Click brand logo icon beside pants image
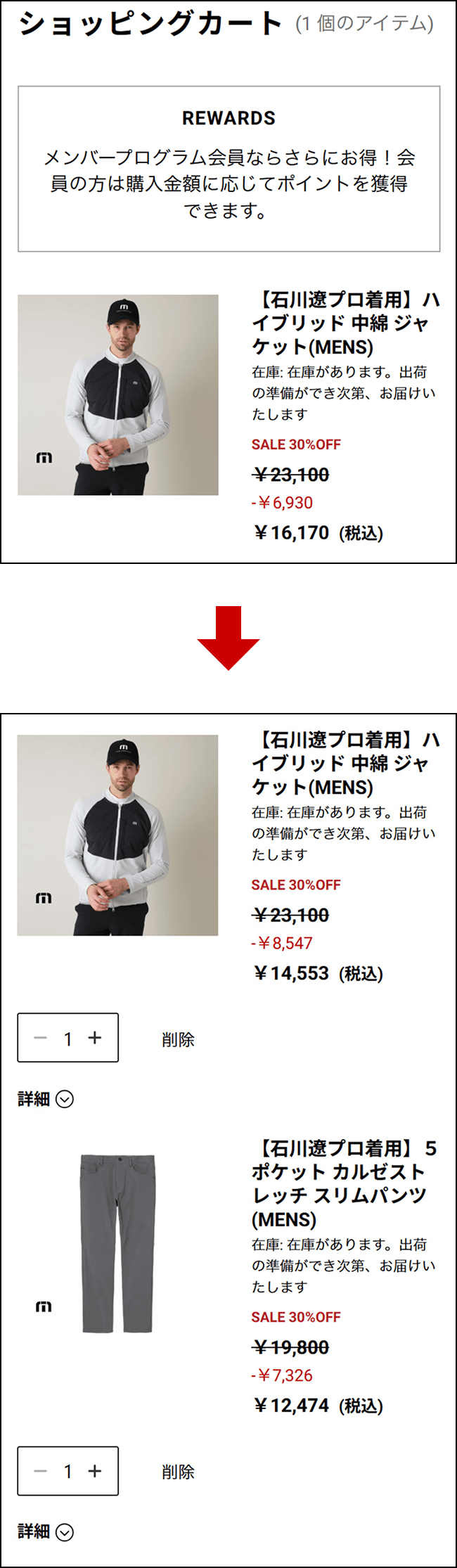457x1568 pixels. [44, 1306]
